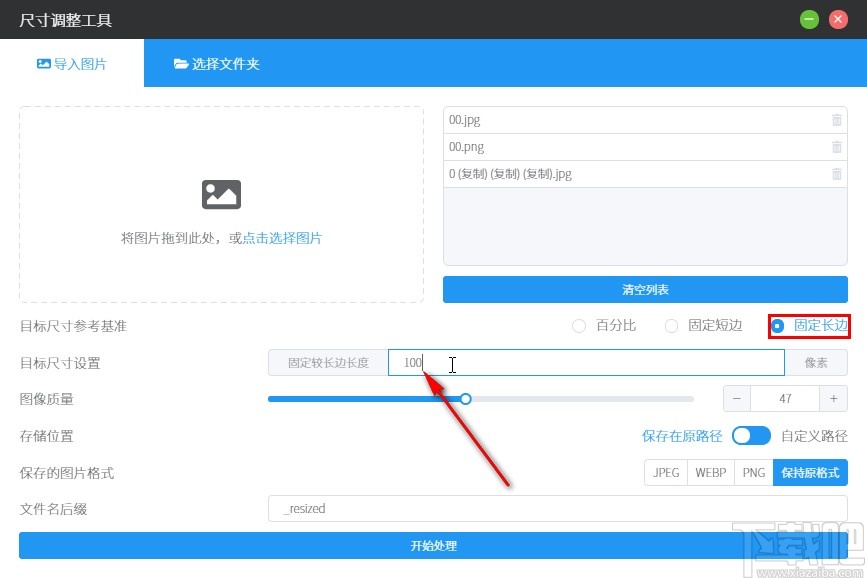The width and height of the screenshot is (867, 578).
Task: Switch to the 导入图片 tab
Action: point(72,62)
